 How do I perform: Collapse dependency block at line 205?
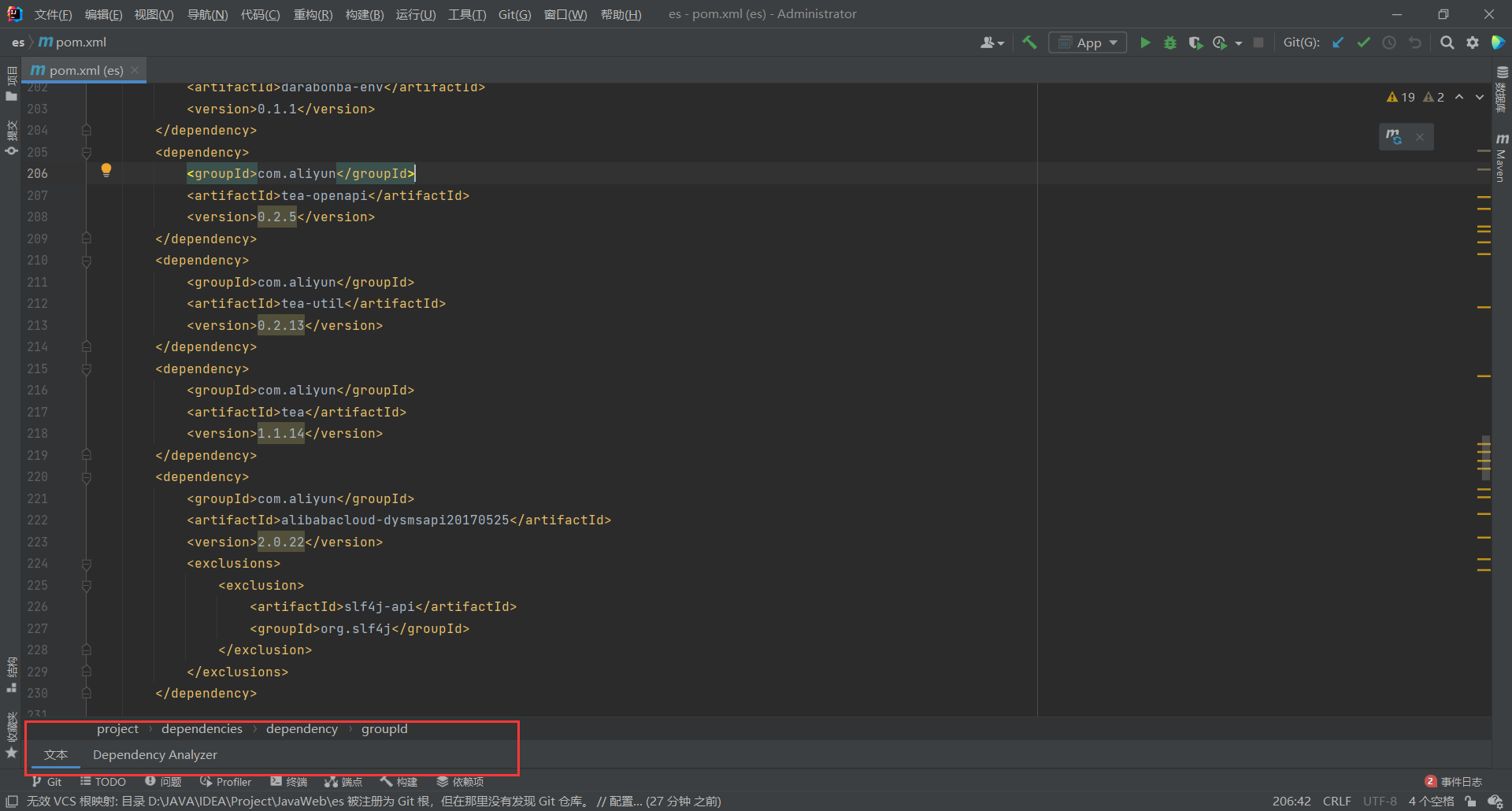click(87, 152)
